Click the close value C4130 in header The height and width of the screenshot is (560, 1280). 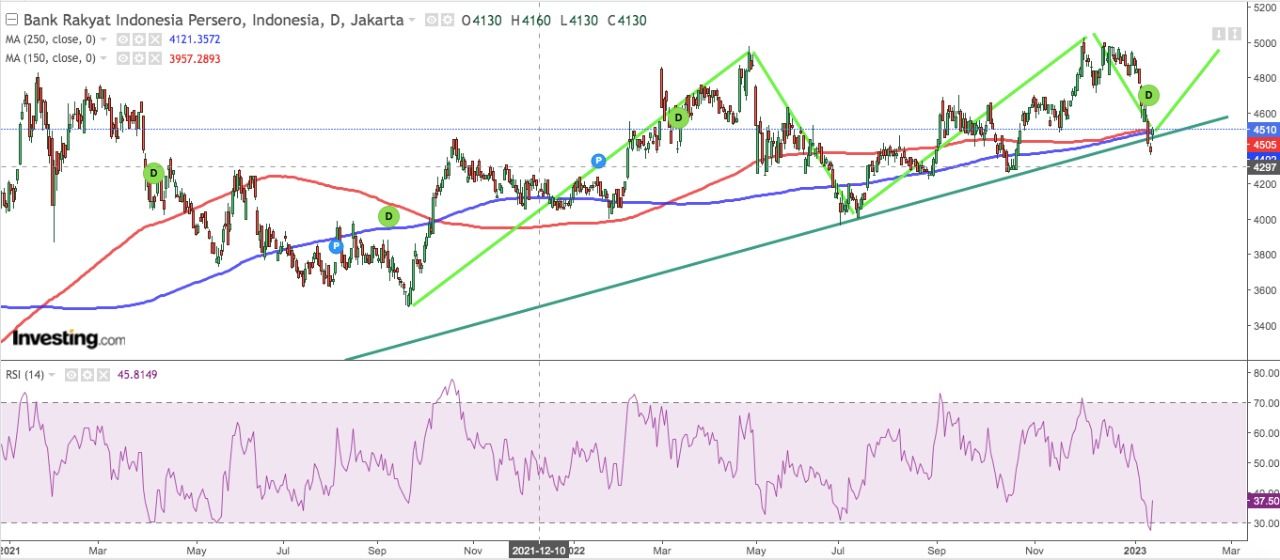tap(626, 20)
